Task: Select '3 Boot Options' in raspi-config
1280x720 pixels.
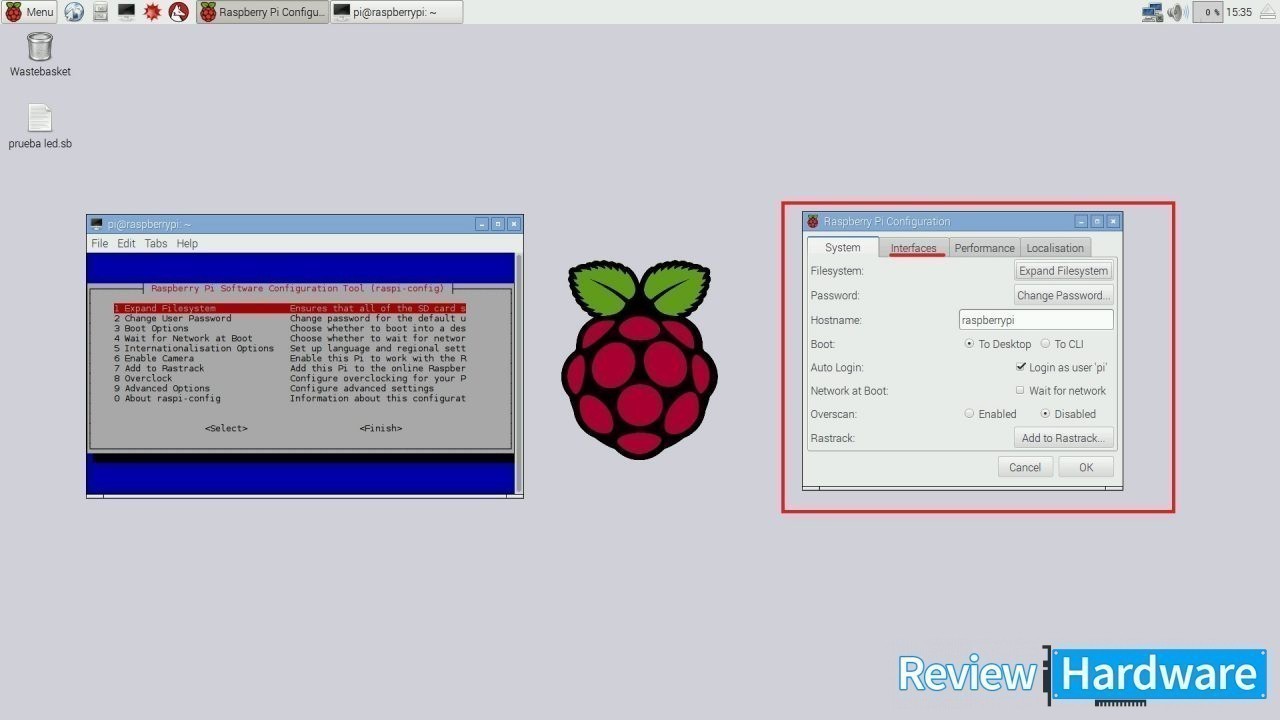Action: pyautogui.click(x=288, y=328)
